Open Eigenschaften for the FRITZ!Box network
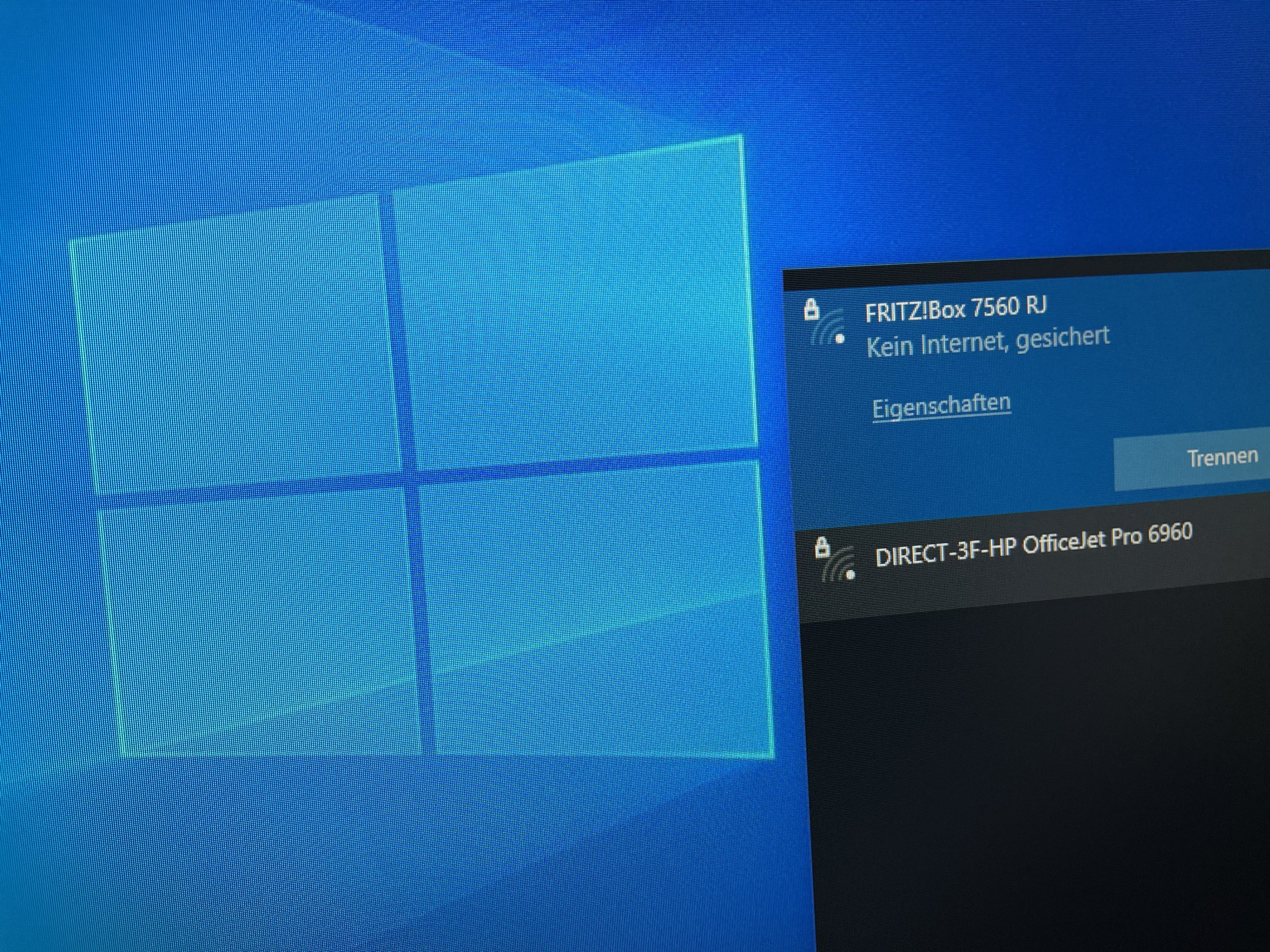1270x952 pixels. pyautogui.click(x=941, y=406)
